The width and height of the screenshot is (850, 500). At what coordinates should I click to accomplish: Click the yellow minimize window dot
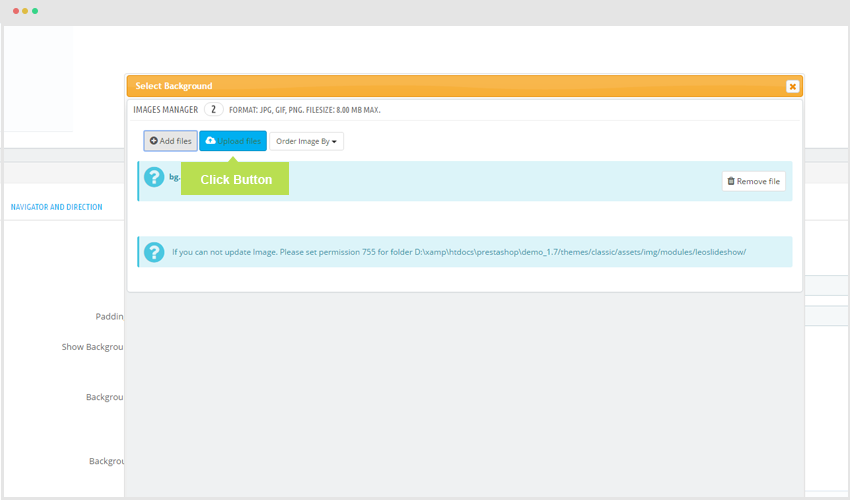[25, 11]
